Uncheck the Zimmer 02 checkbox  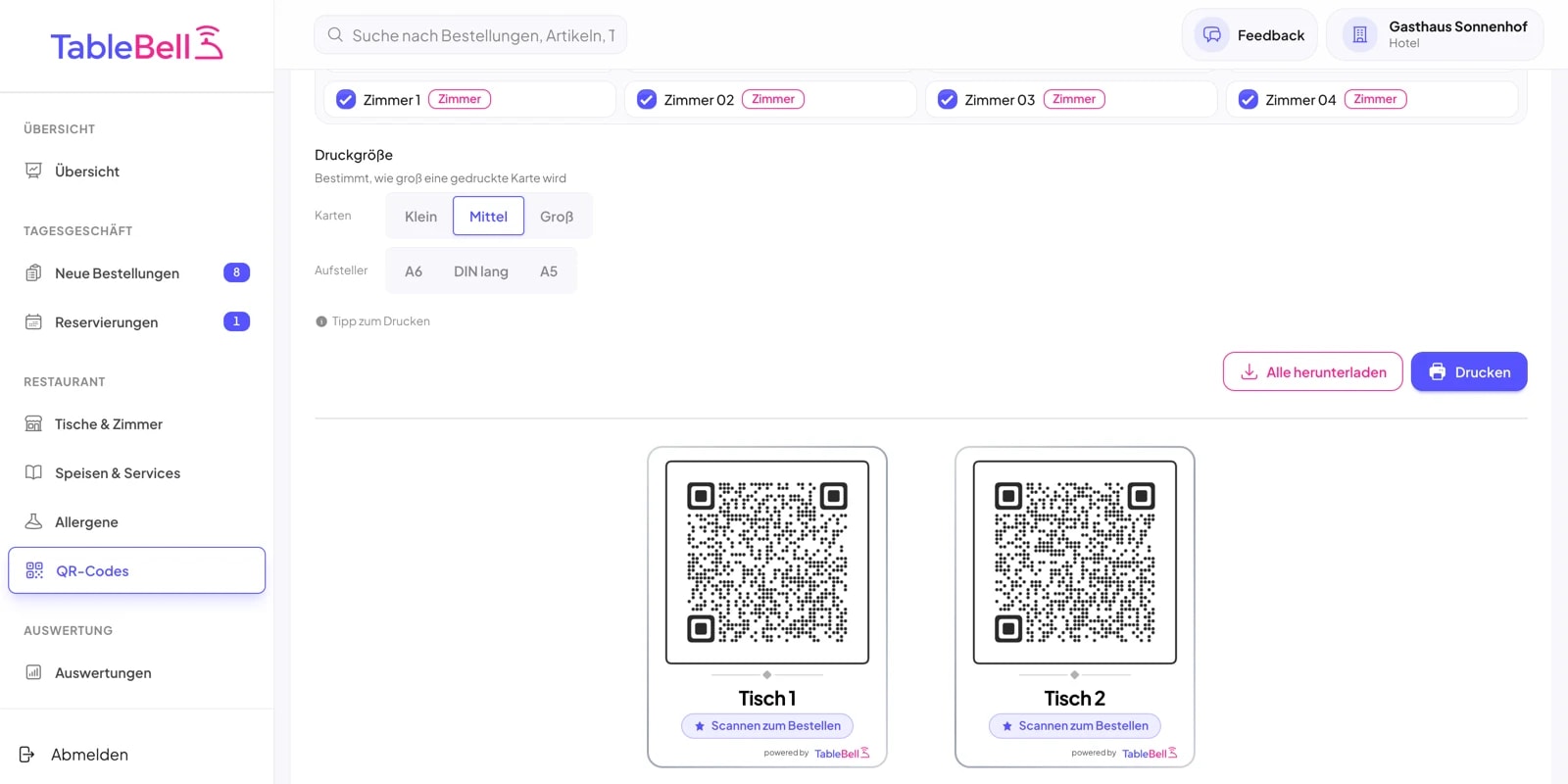[647, 99]
